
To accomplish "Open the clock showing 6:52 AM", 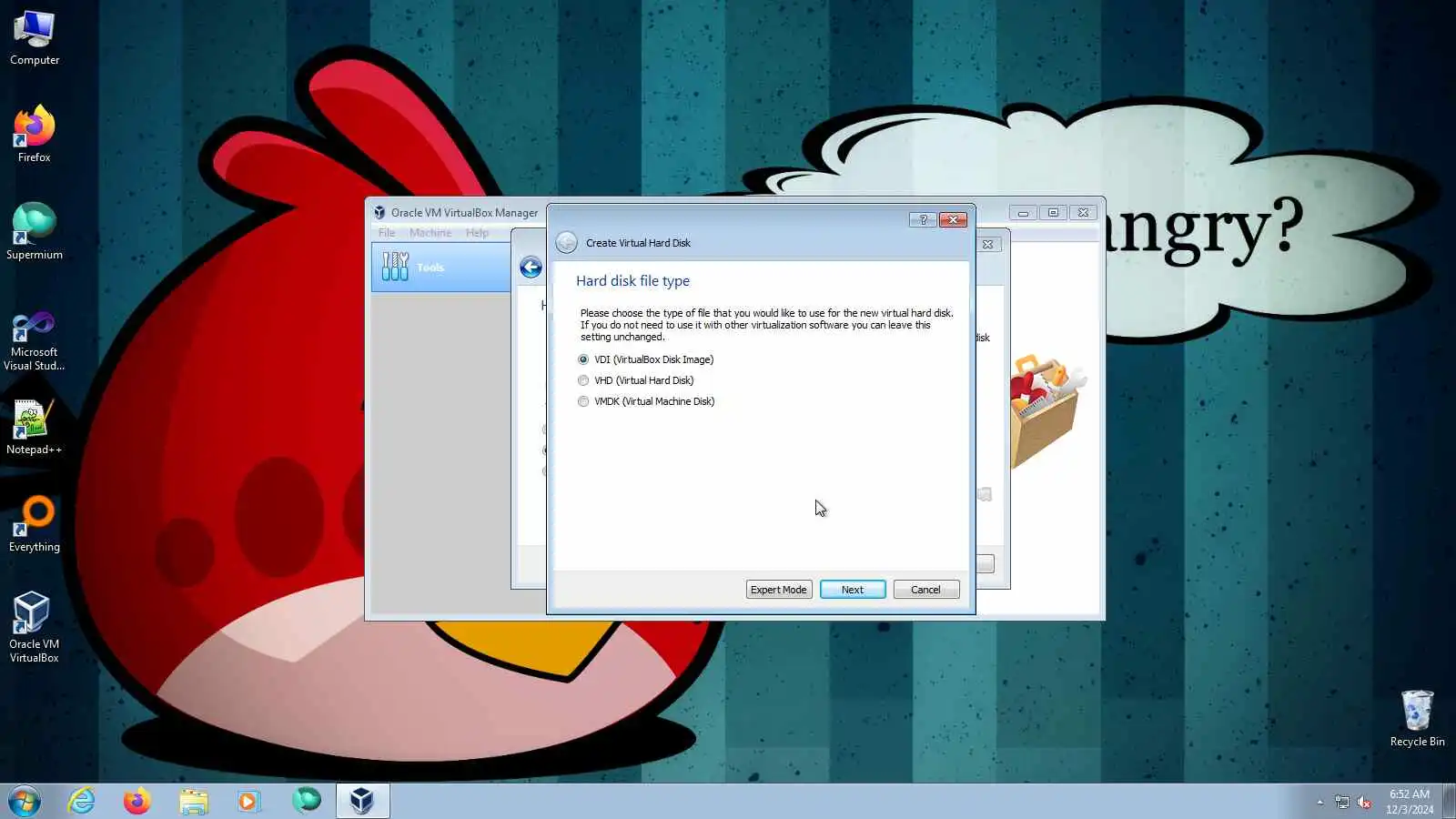I will [x=1410, y=802].
